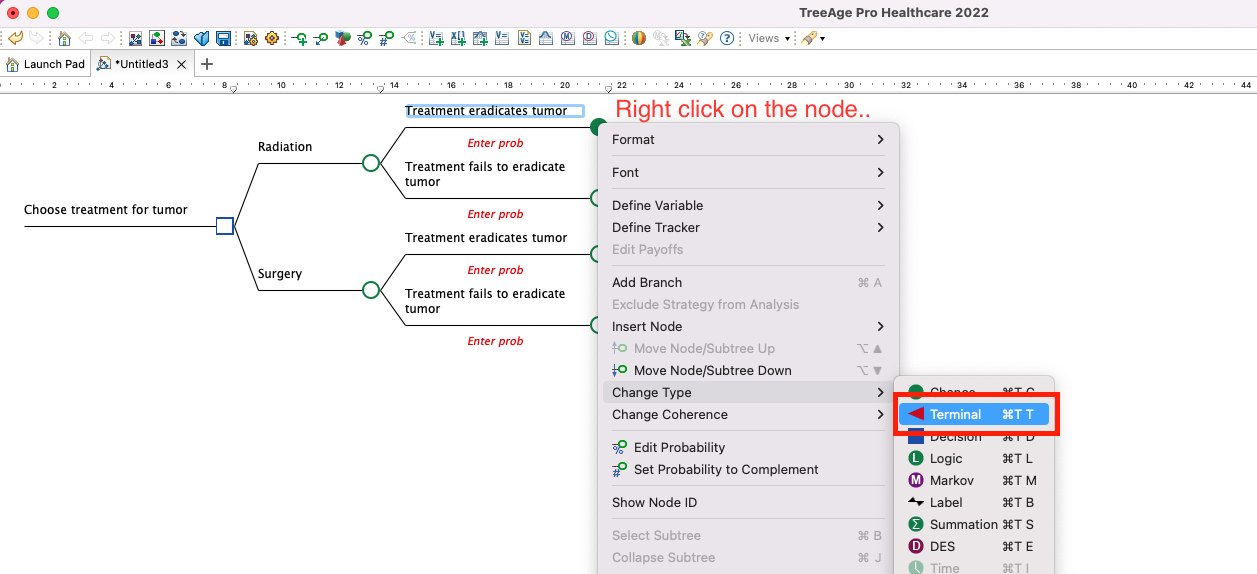Choose Add Branch from context menu
The image size is (1257, 574).
click(x=748, y=282)
